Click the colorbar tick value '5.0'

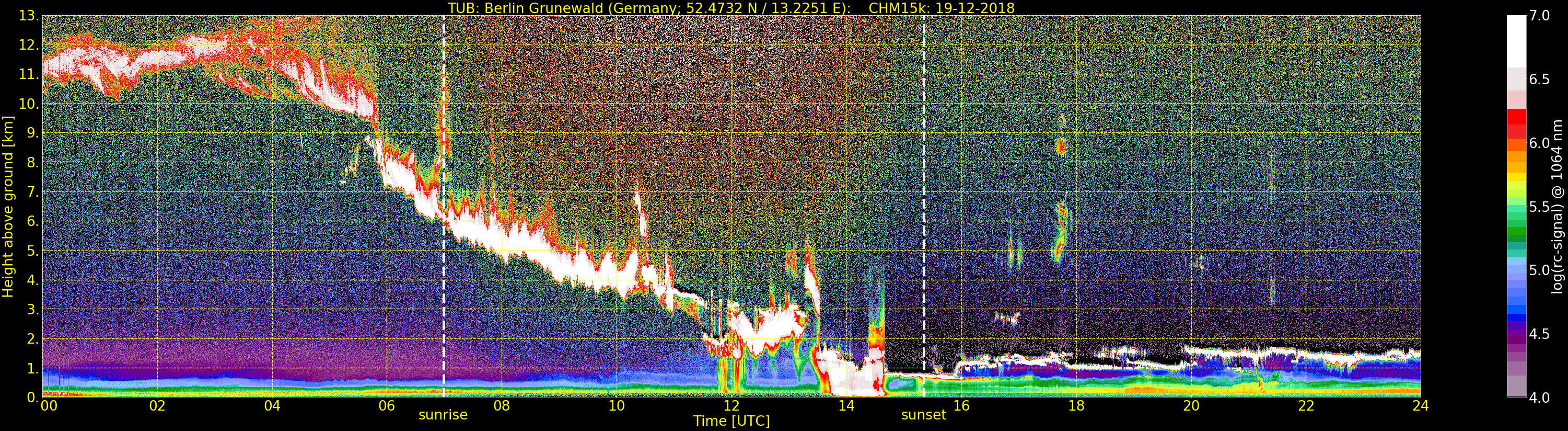tap(1539, 270)
